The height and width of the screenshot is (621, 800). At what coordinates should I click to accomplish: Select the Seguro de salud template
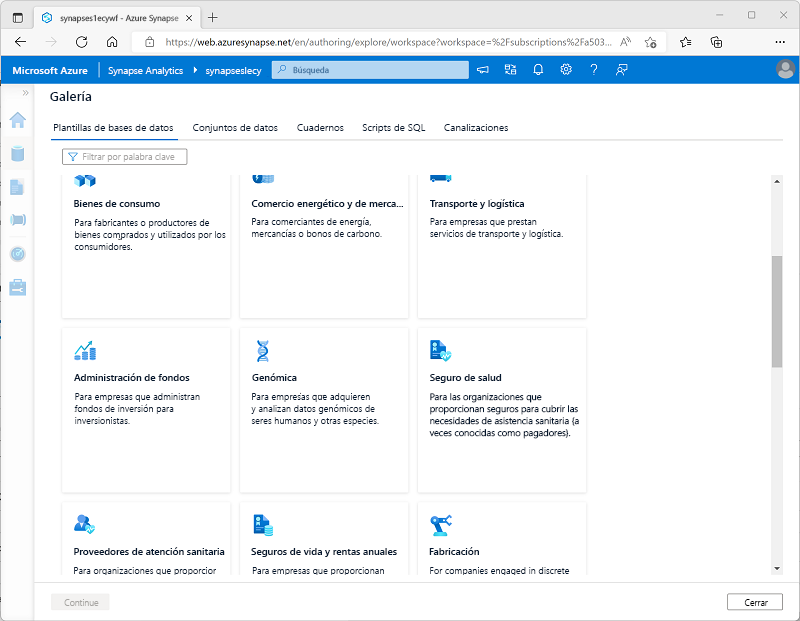click(502, 408)
